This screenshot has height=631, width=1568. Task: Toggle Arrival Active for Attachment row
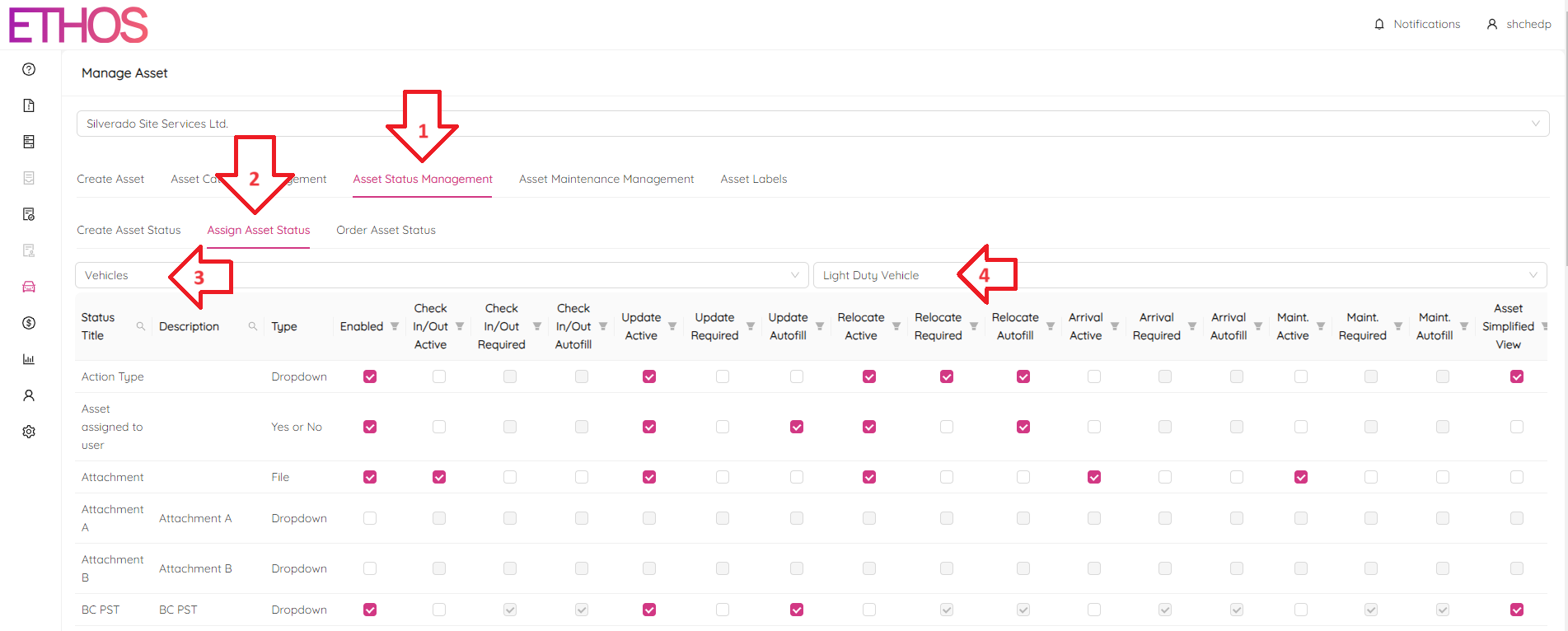[x=1094, y=477]
